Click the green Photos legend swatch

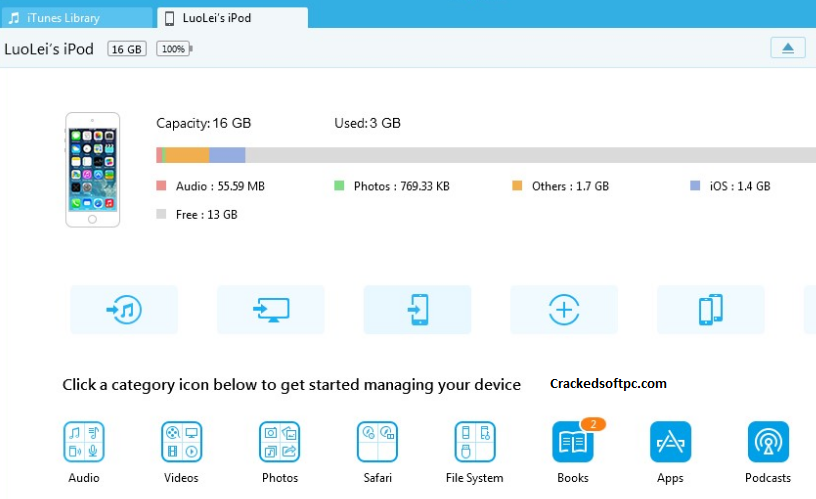coord(339,185)
